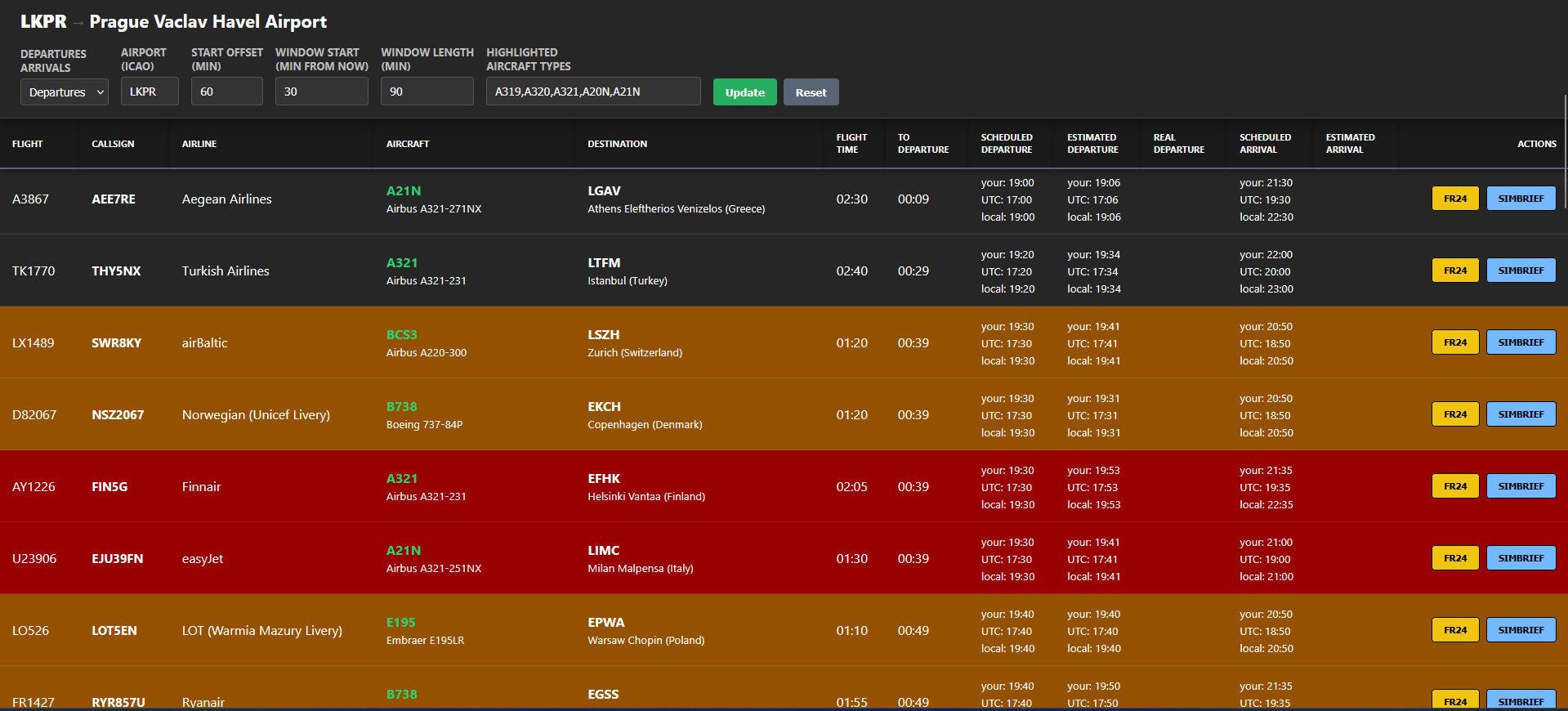Focus the Start Offset input showing 60
The height and width of the screenshot is (711, 1568).
pos(227,92)
